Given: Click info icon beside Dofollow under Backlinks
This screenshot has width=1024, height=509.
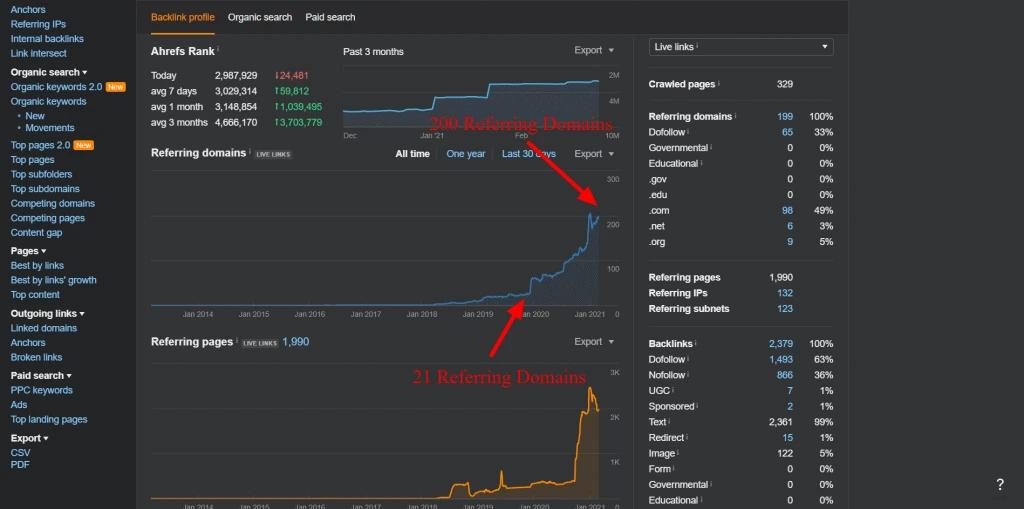Looking at the screenshot, I should [689, 359].
